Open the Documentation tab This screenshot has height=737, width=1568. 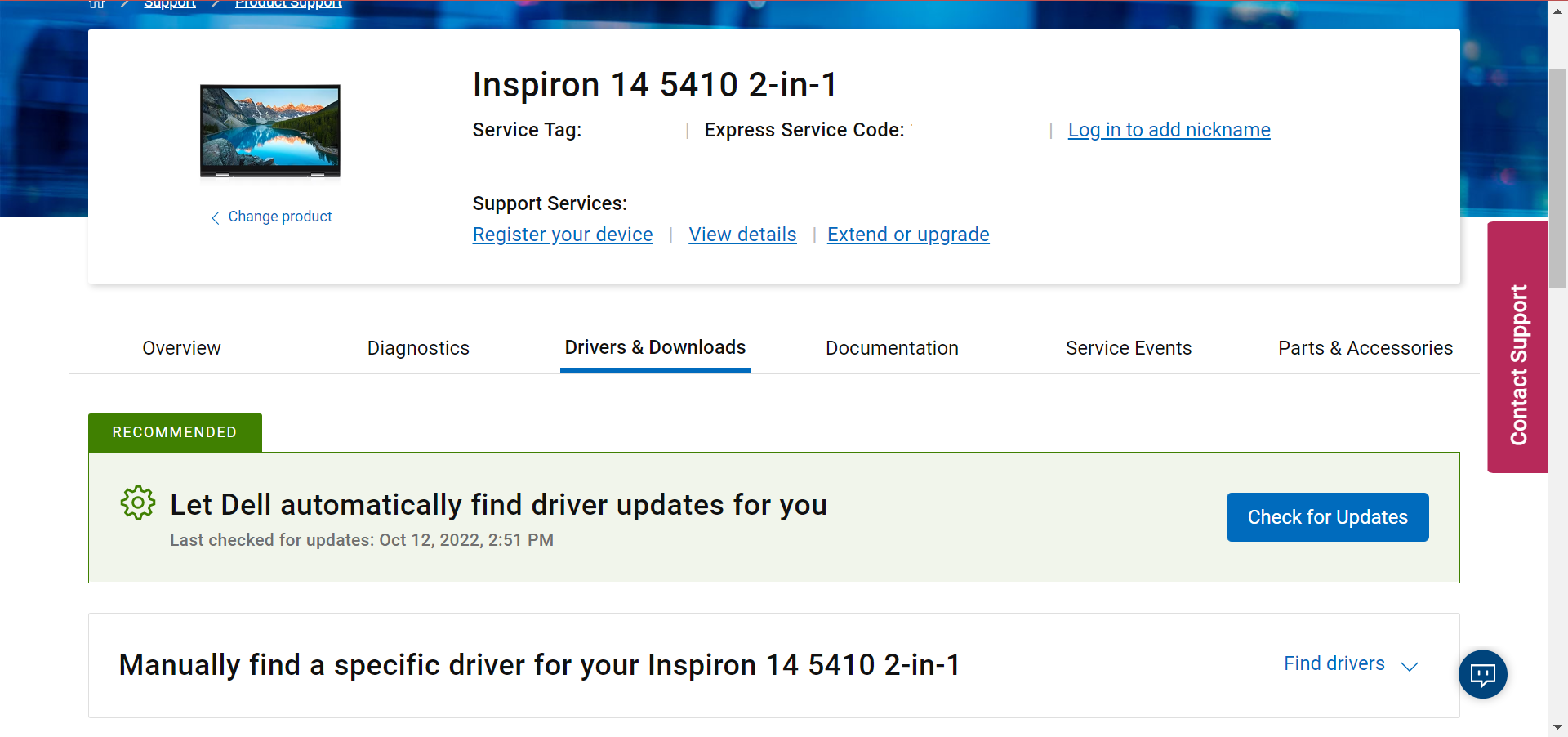tap(892, 348)
